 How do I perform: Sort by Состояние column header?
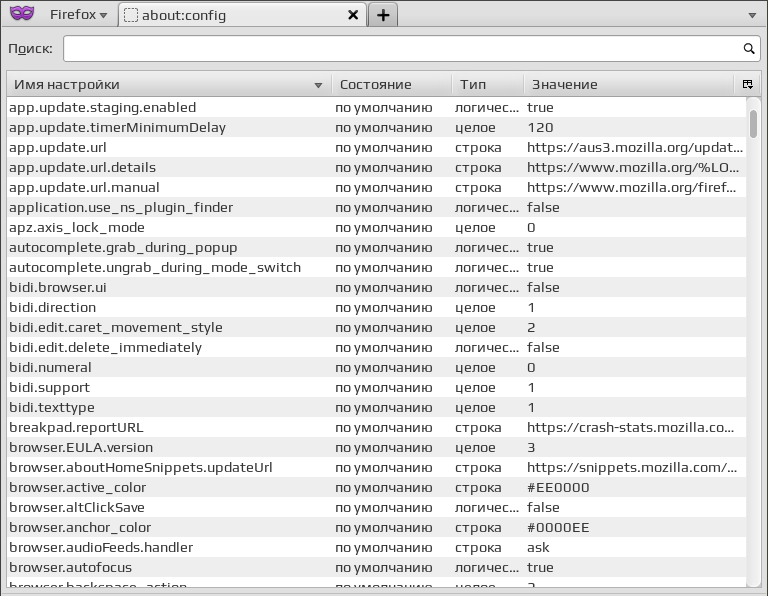coord(391,84)
